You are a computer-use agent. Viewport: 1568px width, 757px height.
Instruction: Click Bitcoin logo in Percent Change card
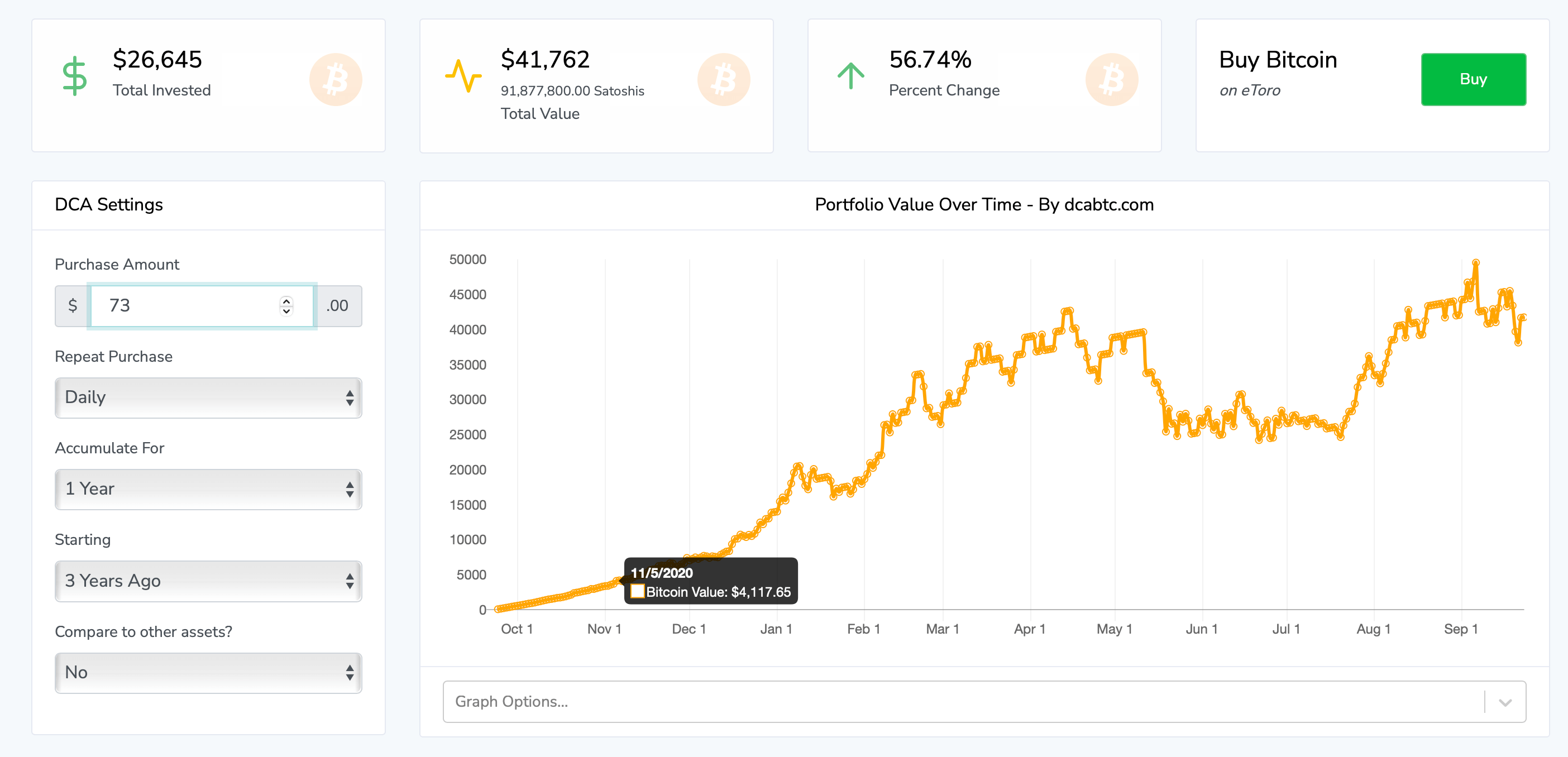(1111, 80)
